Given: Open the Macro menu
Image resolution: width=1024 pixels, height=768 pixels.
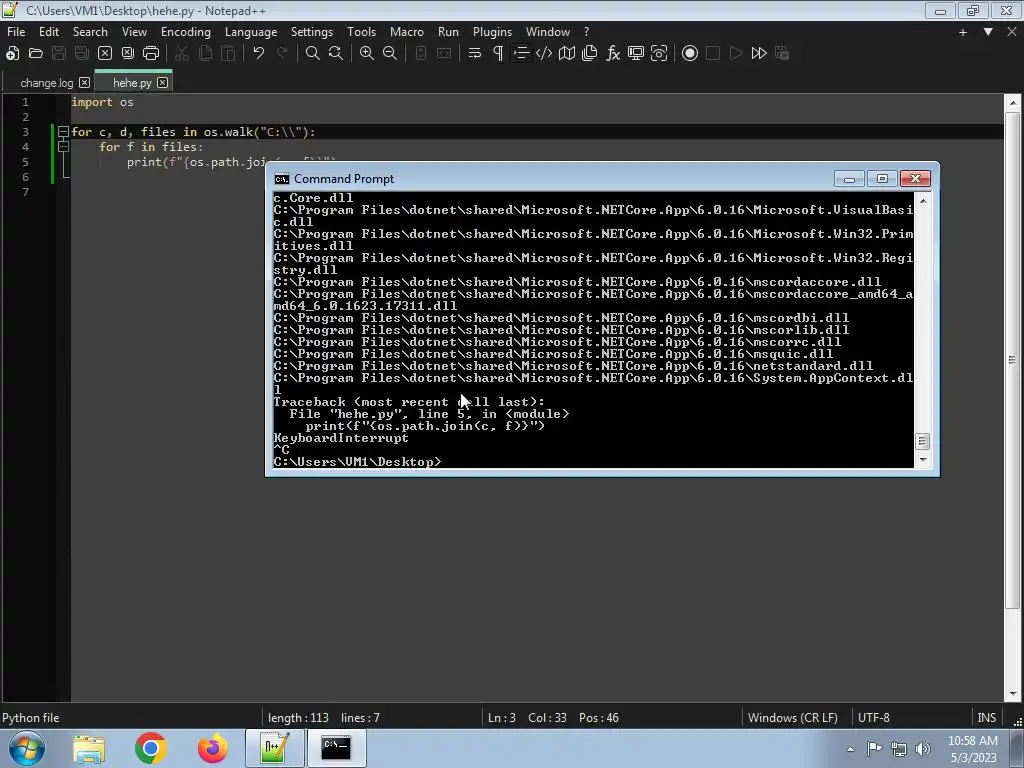Looking at the screenshot, I should (406, 31).
